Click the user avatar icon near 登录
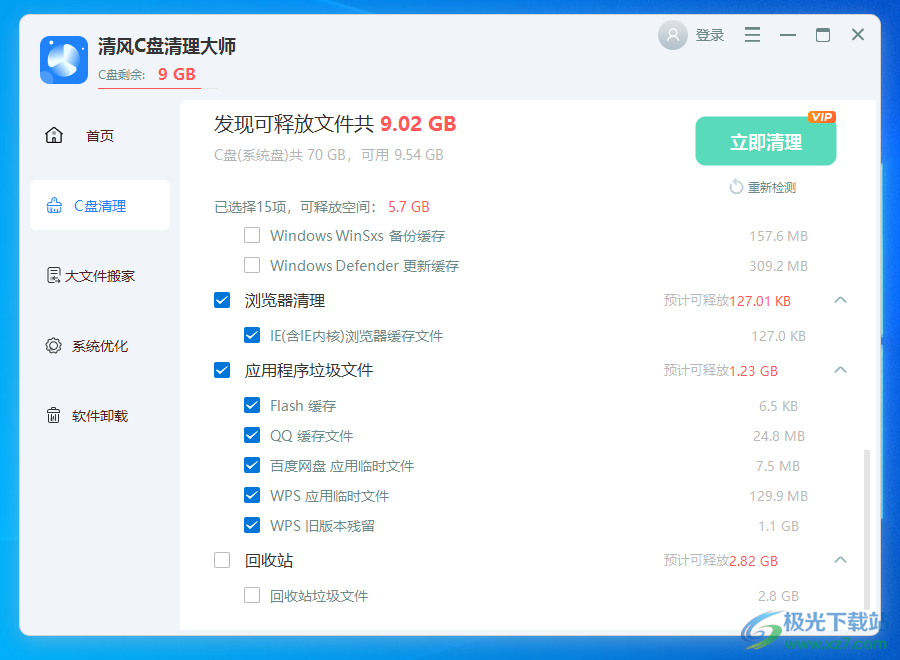Image resolution: width=900 pixels, height=660 pixels. 672,34
